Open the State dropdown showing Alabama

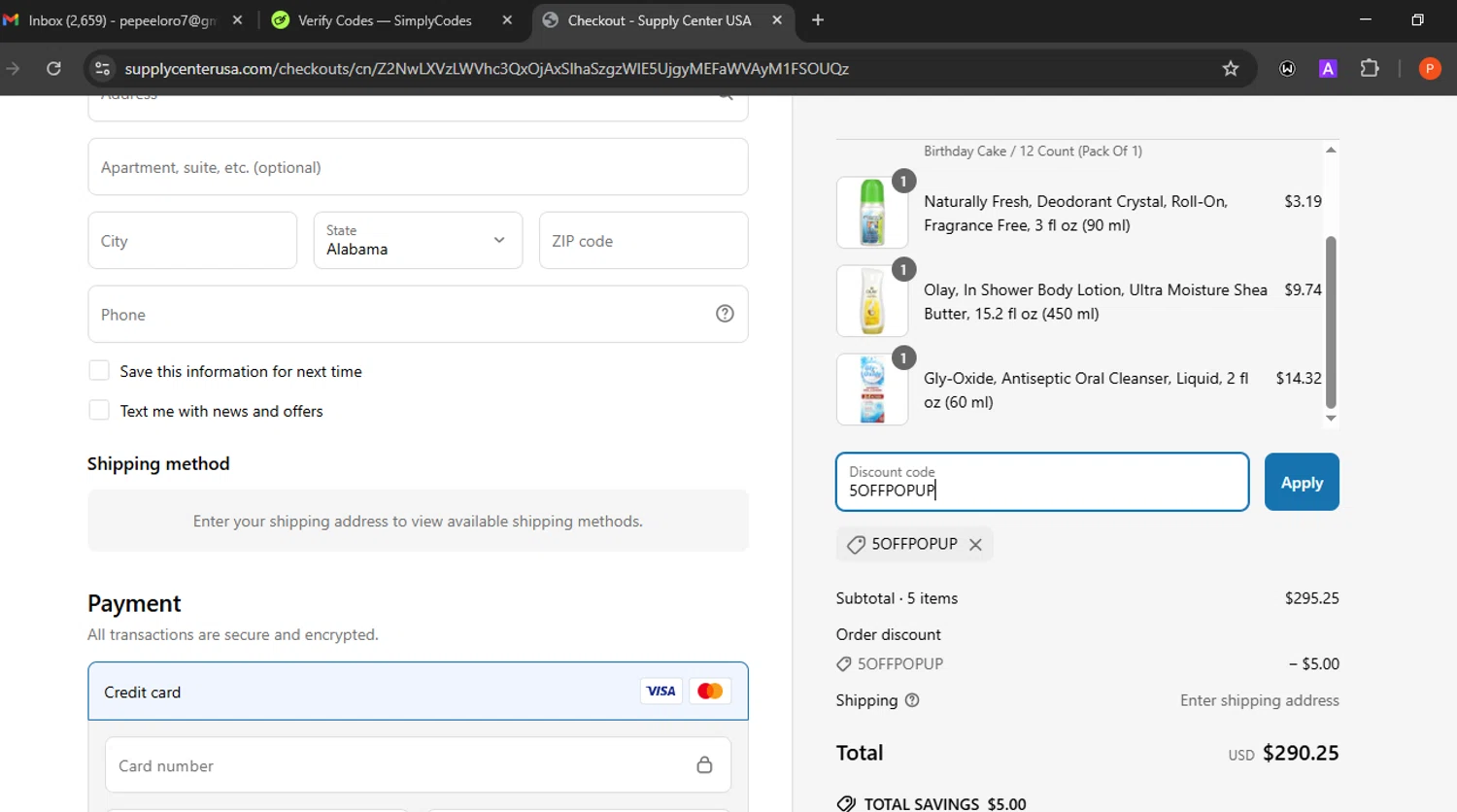tap(418, 240)
